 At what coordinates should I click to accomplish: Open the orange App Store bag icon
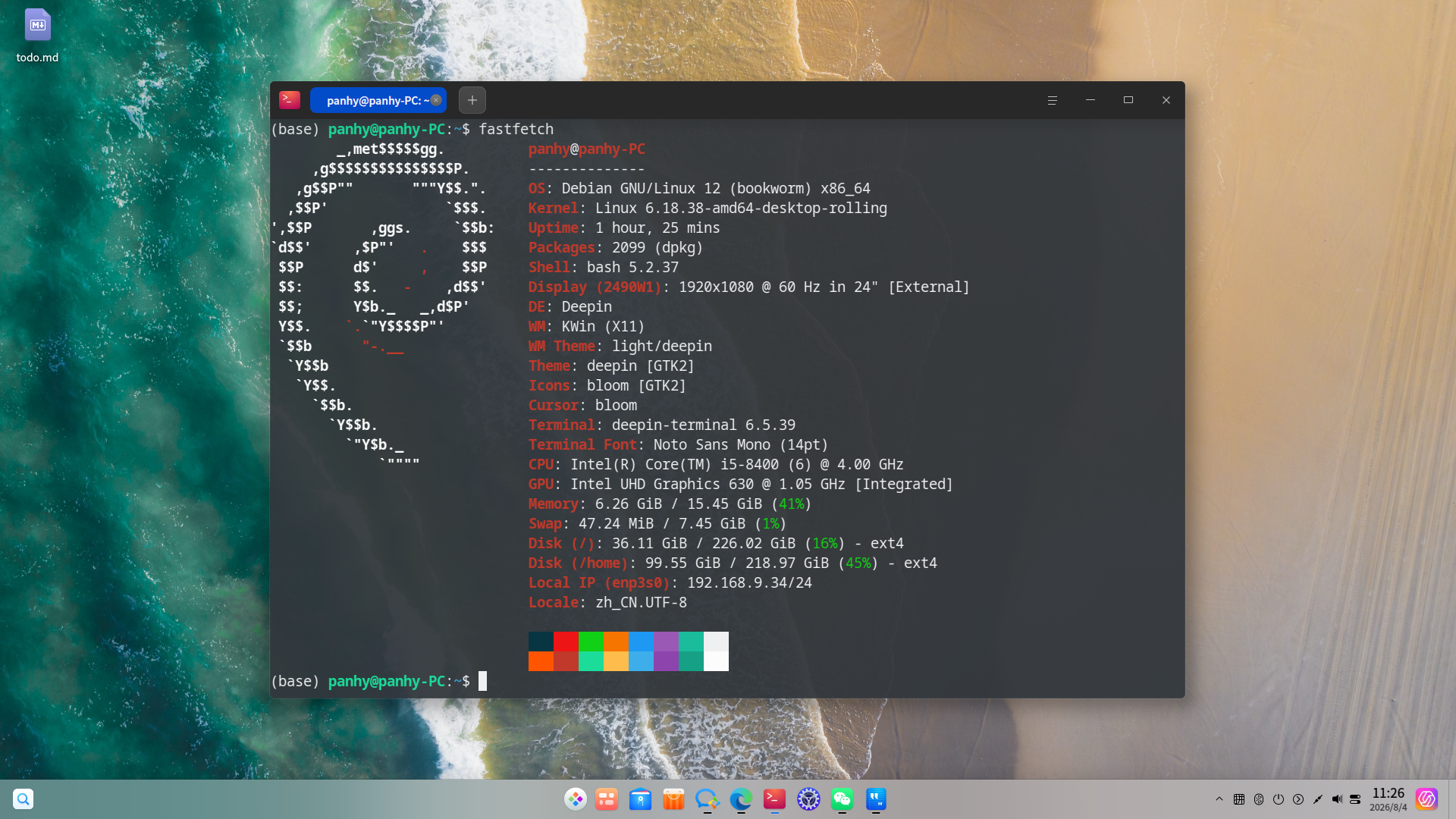pos(673,799)
